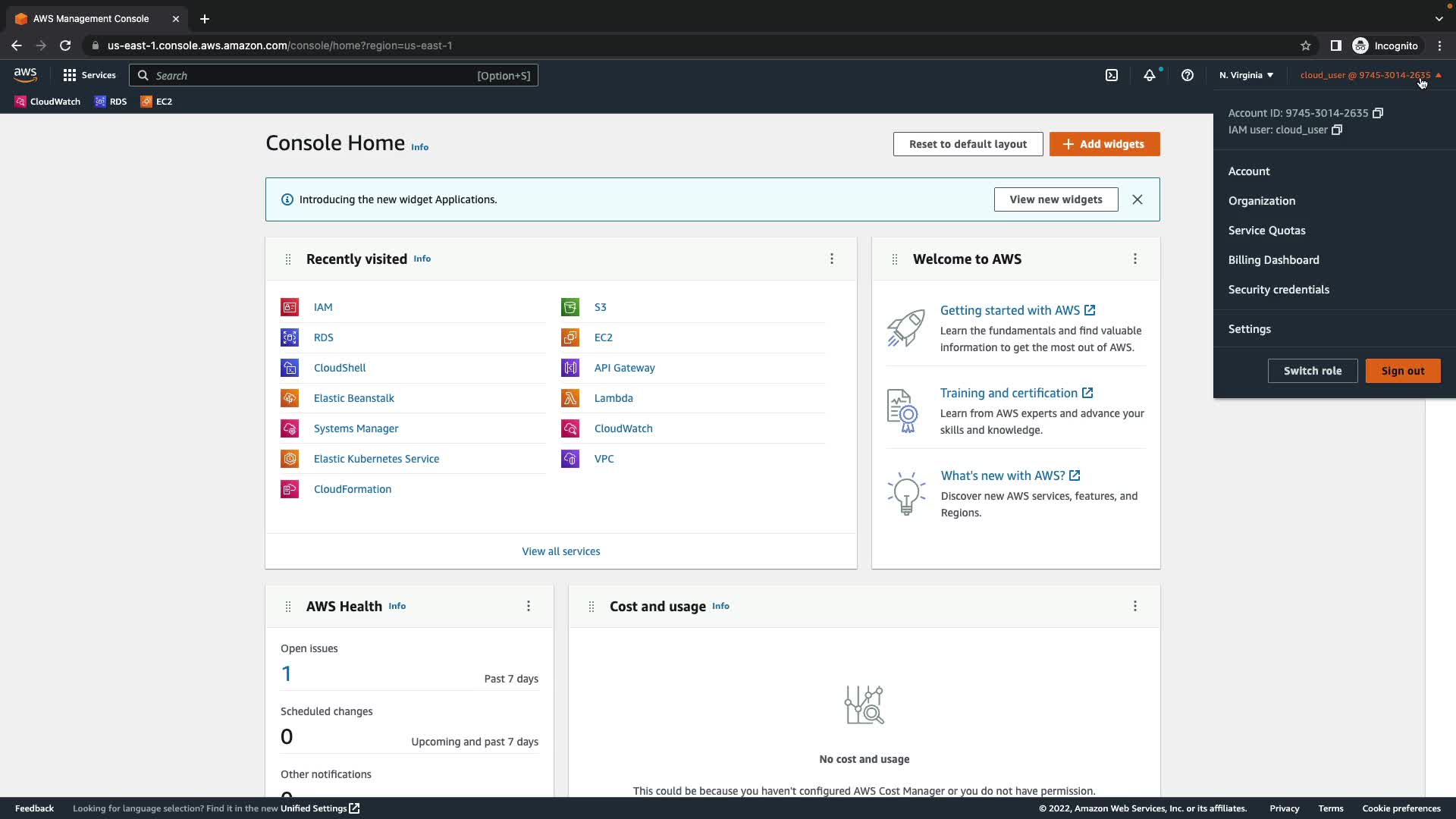
Task: Select Billing Dashboard menu entry
Action: tap(1273, 260)
